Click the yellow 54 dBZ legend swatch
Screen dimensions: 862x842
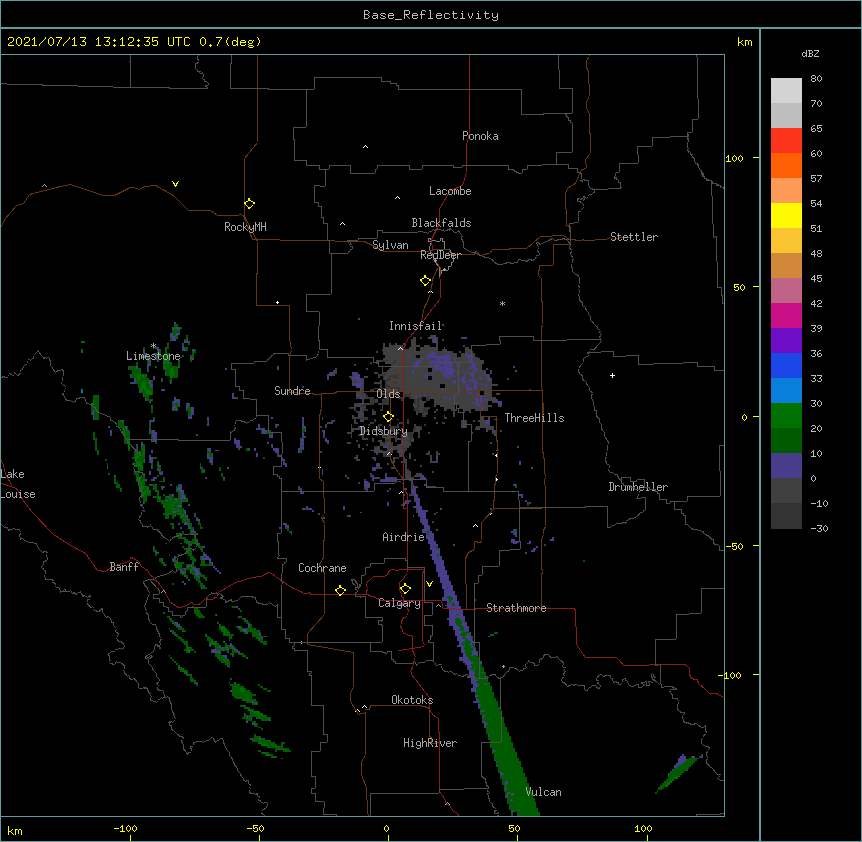786,215
